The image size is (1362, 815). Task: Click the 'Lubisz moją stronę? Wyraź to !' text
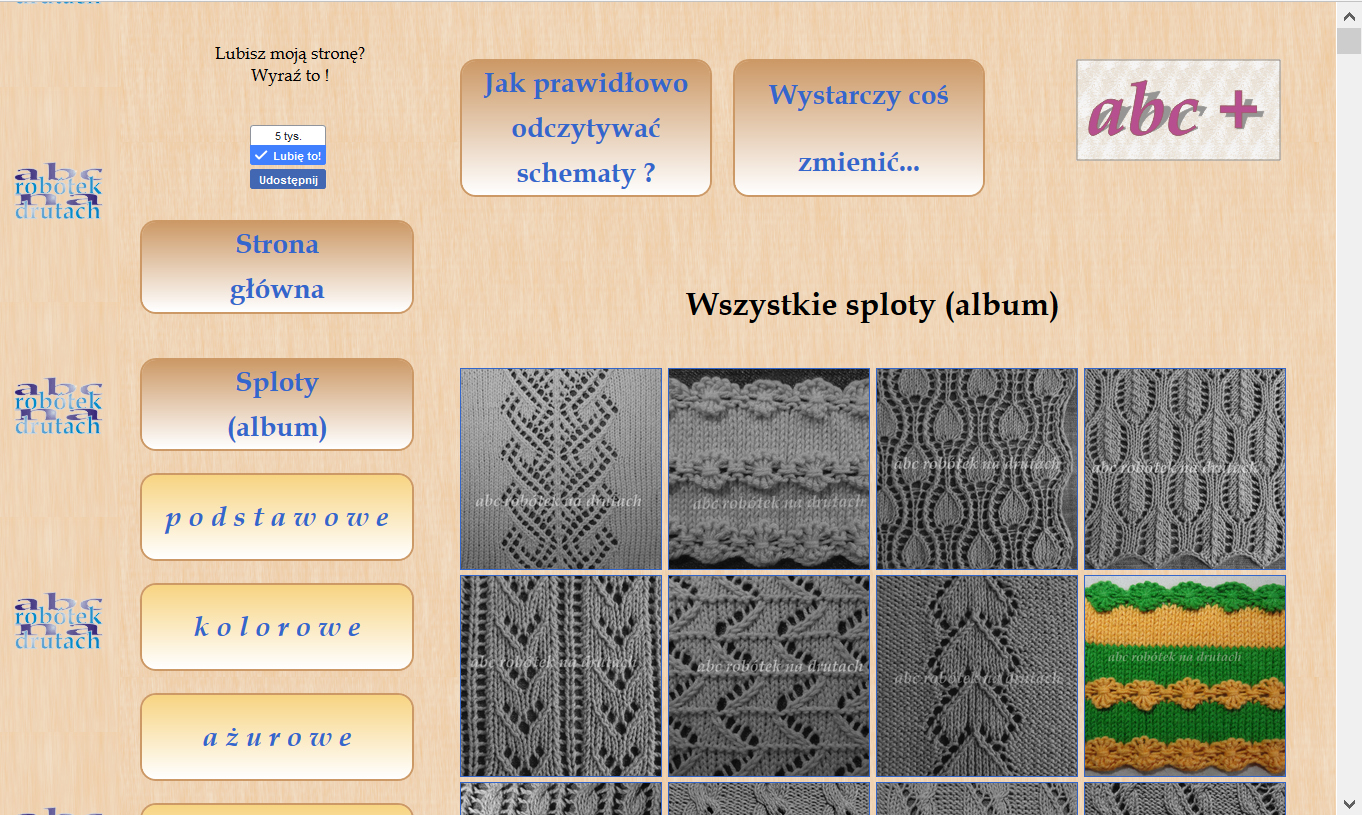click(x=290, y=64)
